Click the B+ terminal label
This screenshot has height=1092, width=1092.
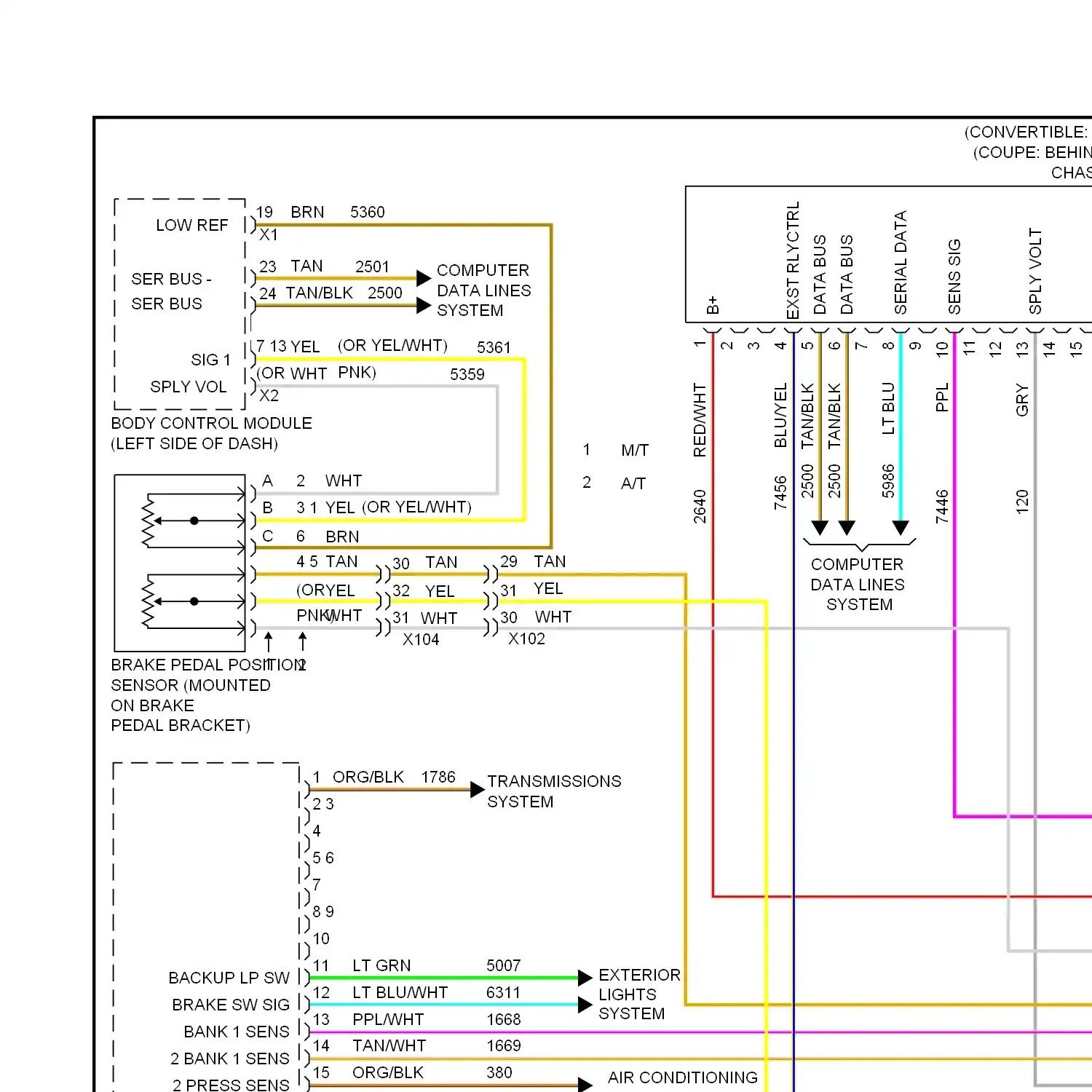(x=713, y=305)
